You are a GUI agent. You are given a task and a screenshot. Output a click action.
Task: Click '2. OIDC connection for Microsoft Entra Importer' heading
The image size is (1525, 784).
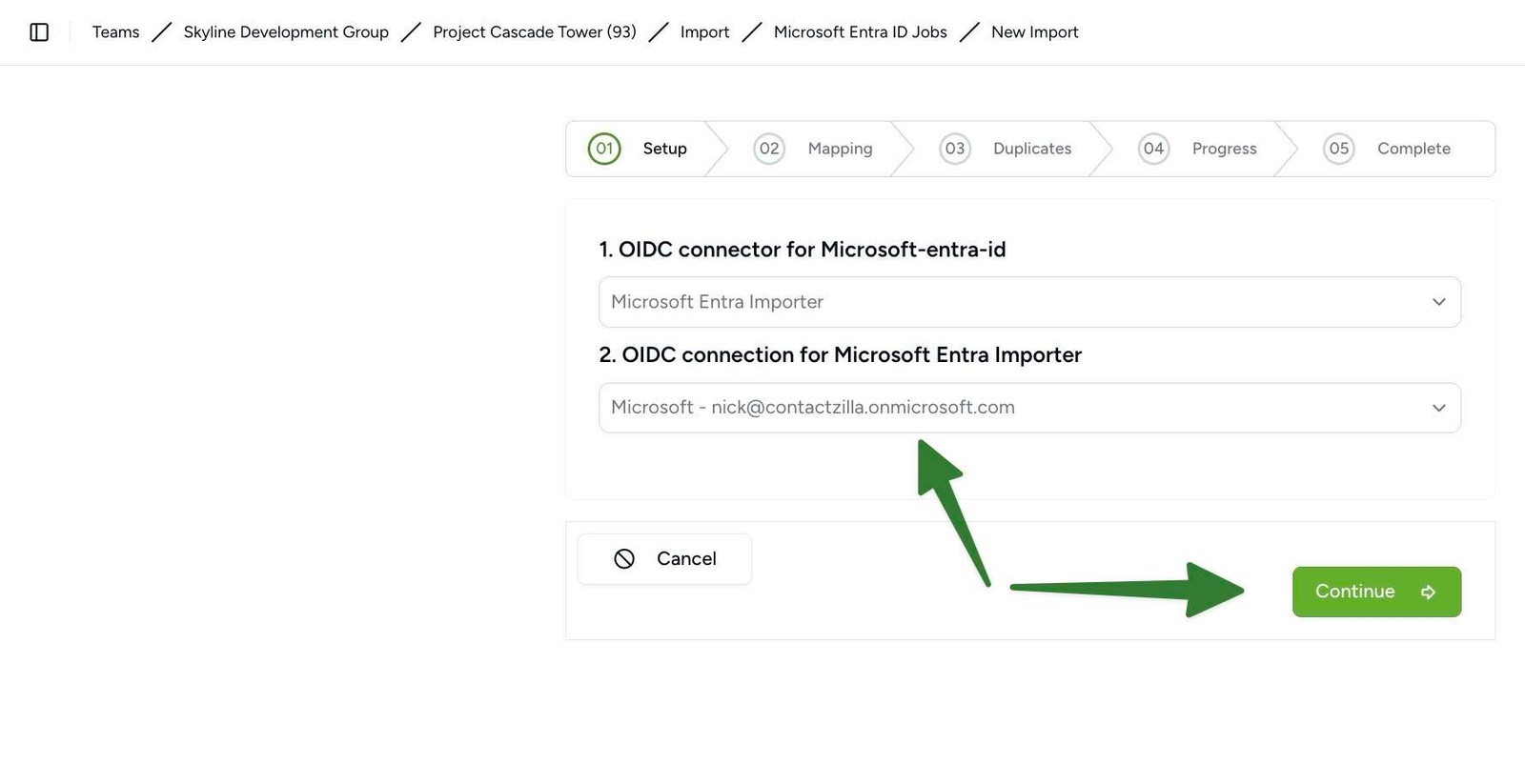840,354
